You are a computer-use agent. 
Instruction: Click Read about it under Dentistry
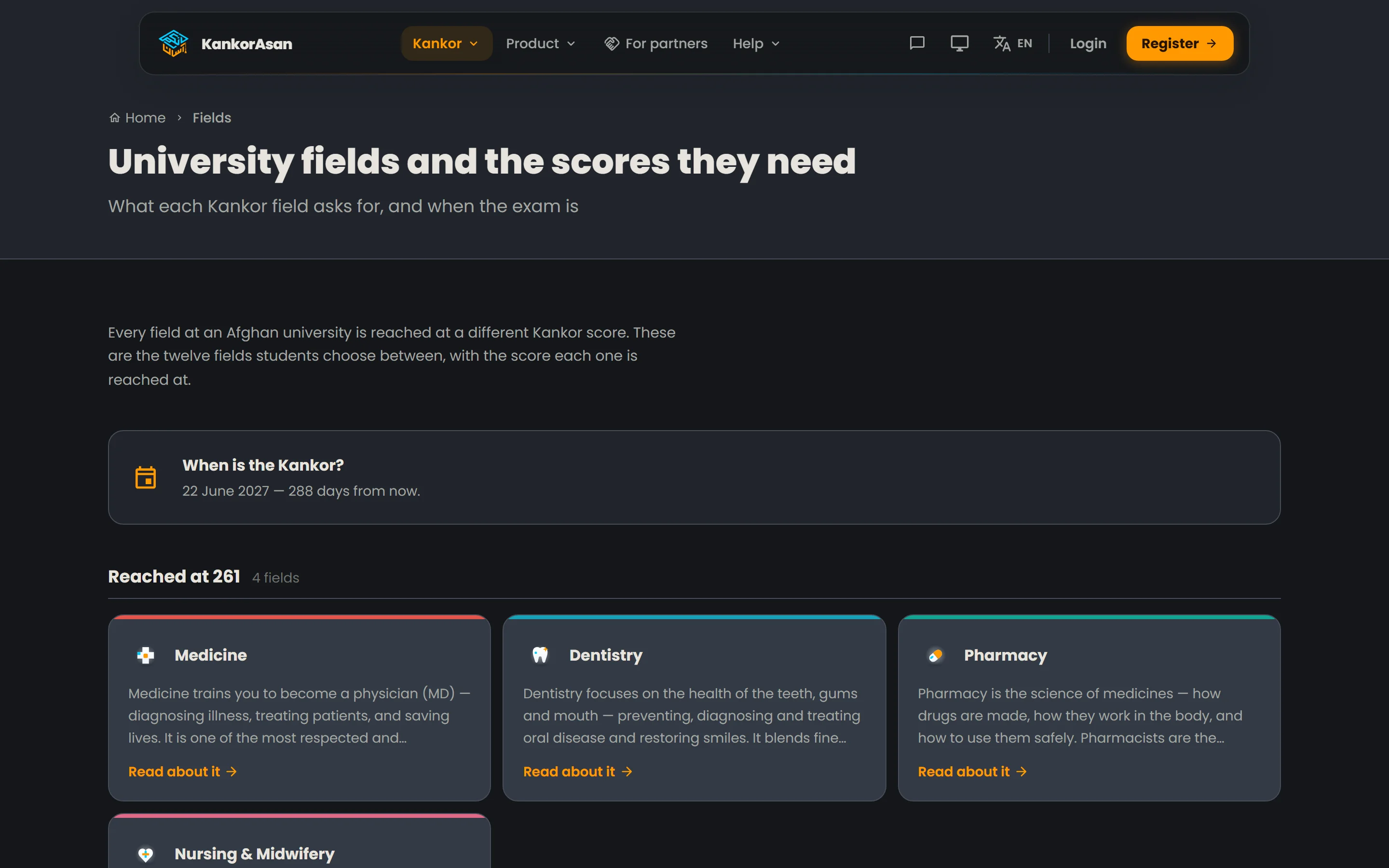[x=577, y=772]
